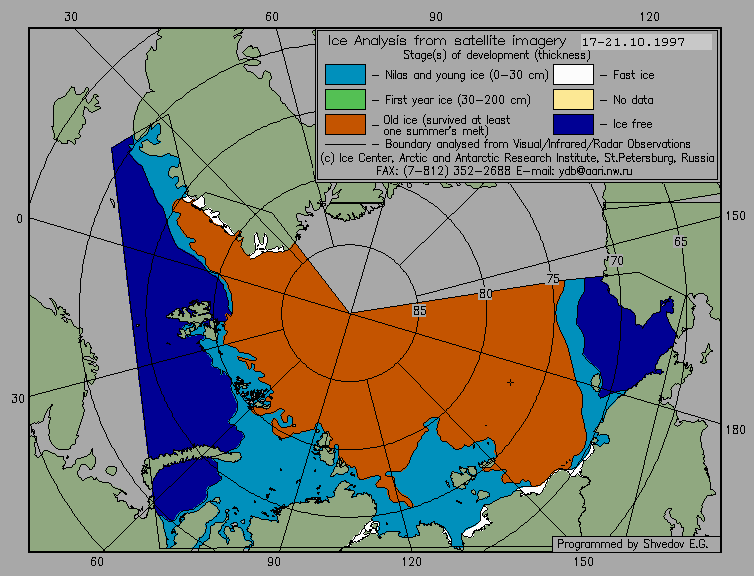Image resolution: width=754 pixels, height=576 pixels.
Task: Click the 80 latitude label
Action: coord(485,294)
